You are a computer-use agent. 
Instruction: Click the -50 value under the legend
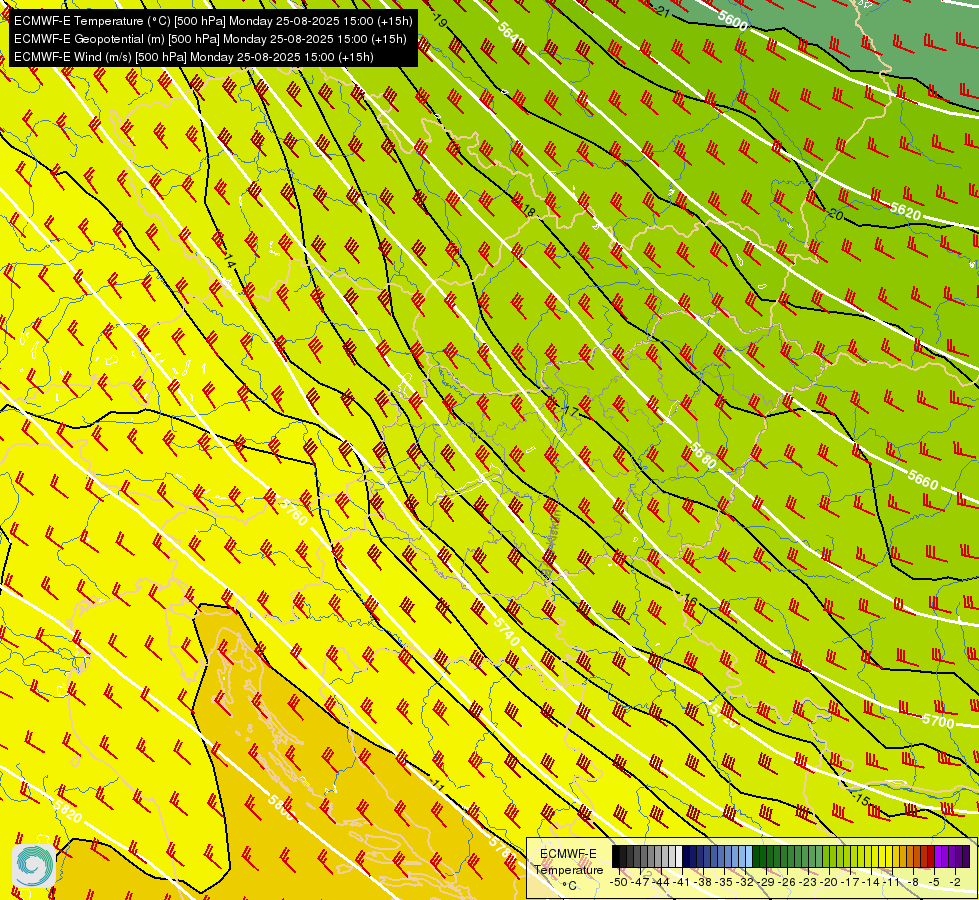pyautogui.click(x=619, y=882)
